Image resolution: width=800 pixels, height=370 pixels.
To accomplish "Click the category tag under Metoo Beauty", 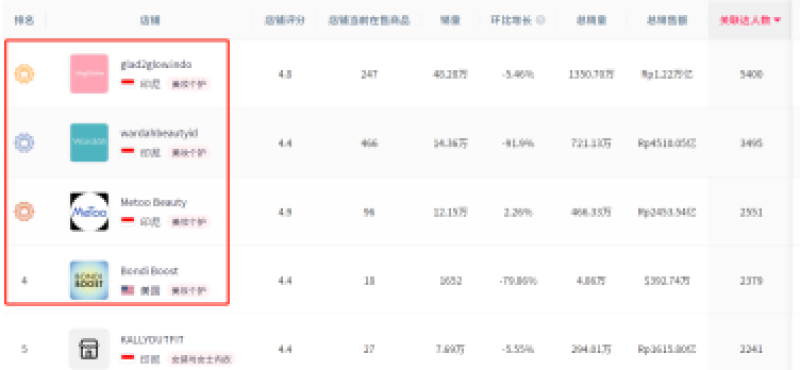I will 188,222.
